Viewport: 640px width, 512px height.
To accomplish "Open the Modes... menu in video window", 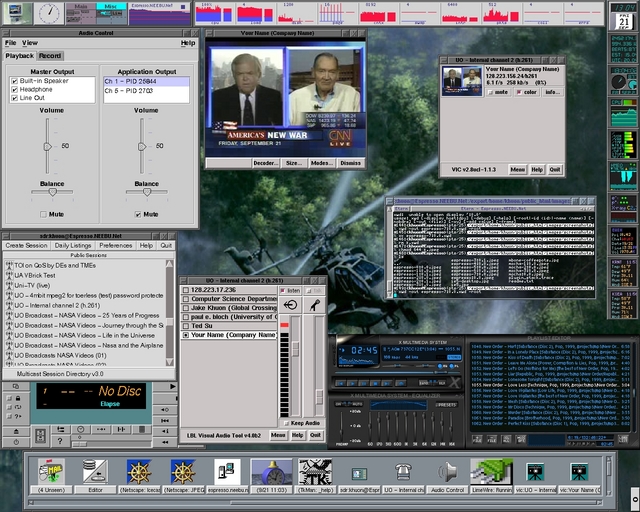I will click(322, 163).
